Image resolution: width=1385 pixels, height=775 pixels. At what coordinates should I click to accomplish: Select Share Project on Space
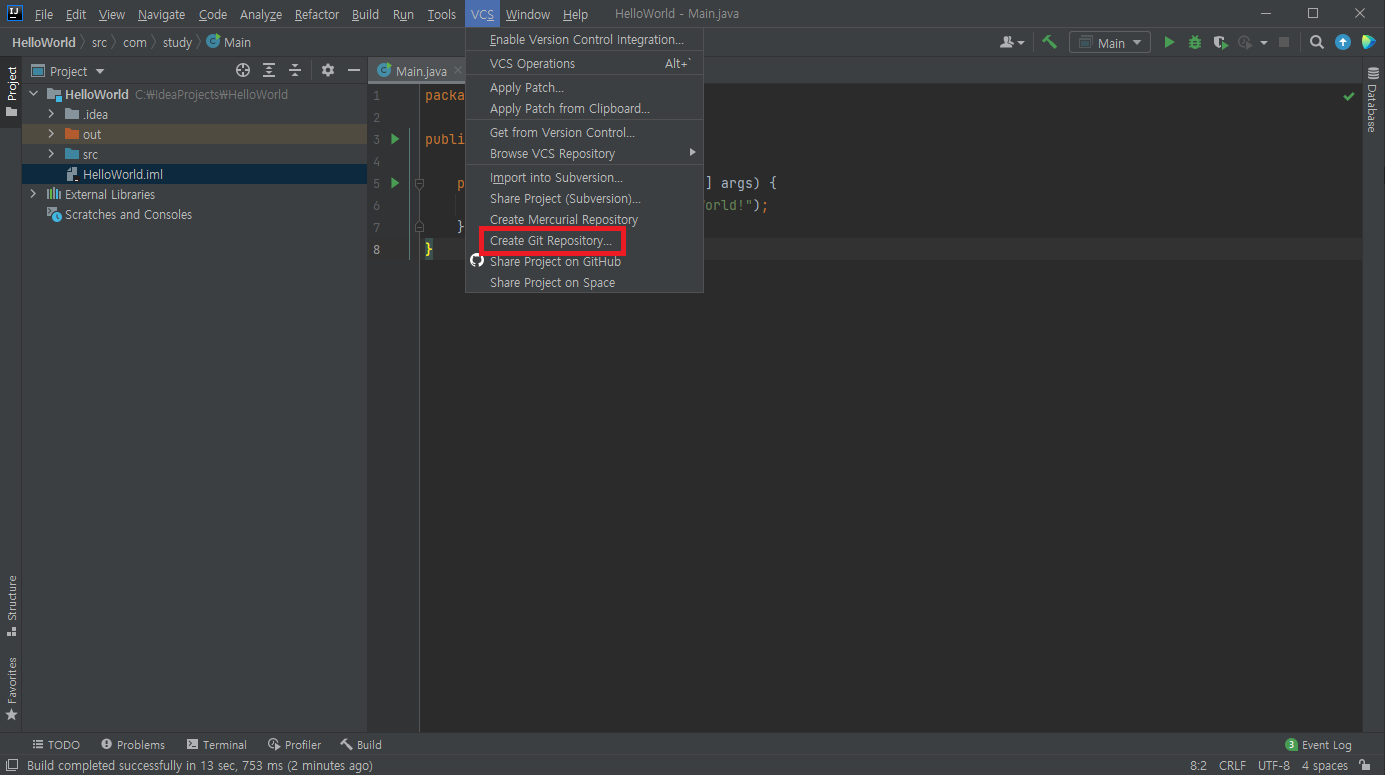click(x=585, y=283)
